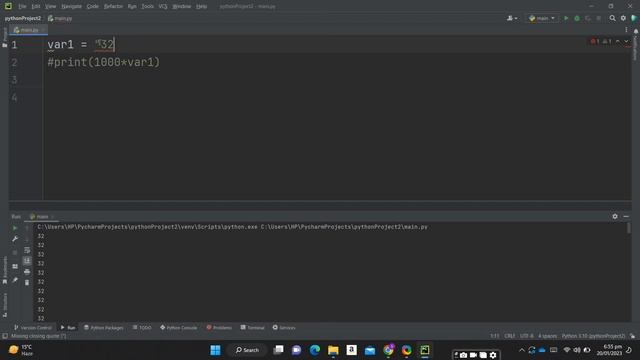Viewport: 640px width, 360px height.
Task: Open Terminal tool window
Action: tap(253, 327)
